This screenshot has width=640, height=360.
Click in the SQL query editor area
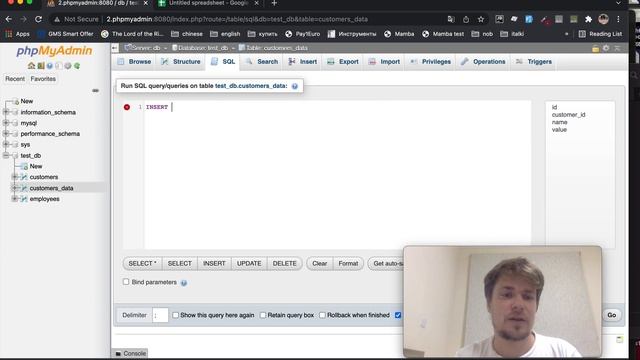point(337,175)
